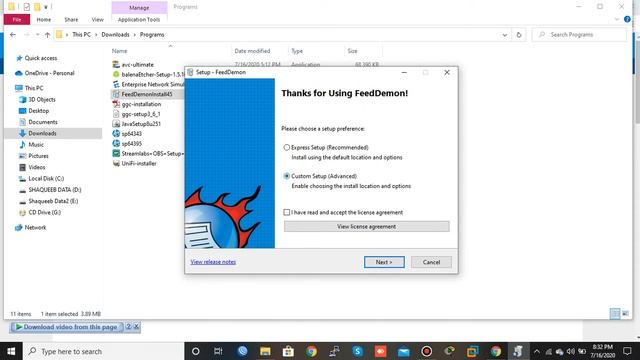
Task: Click Next button in FeedDemon setup
Action: [x=384, y=262]
